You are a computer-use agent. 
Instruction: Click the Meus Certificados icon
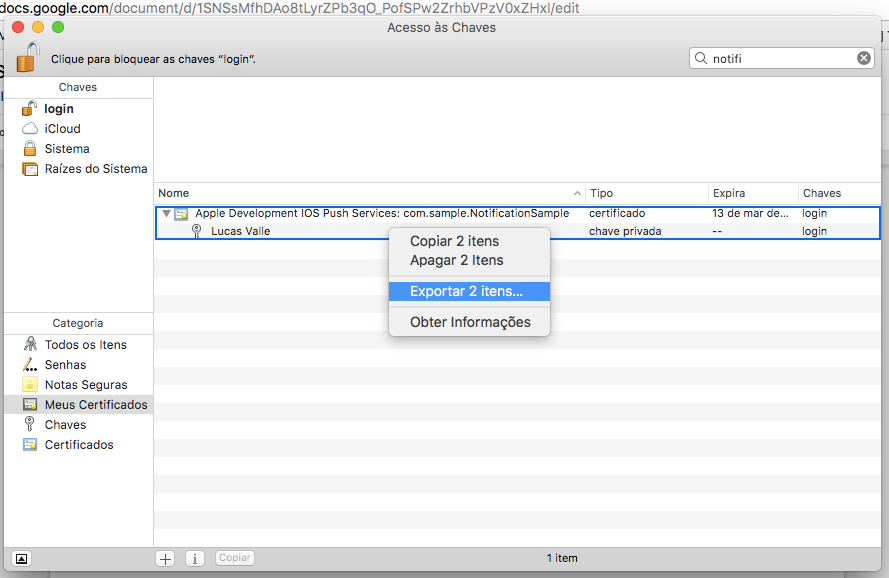pyautogui.click(x=30, y=404)
